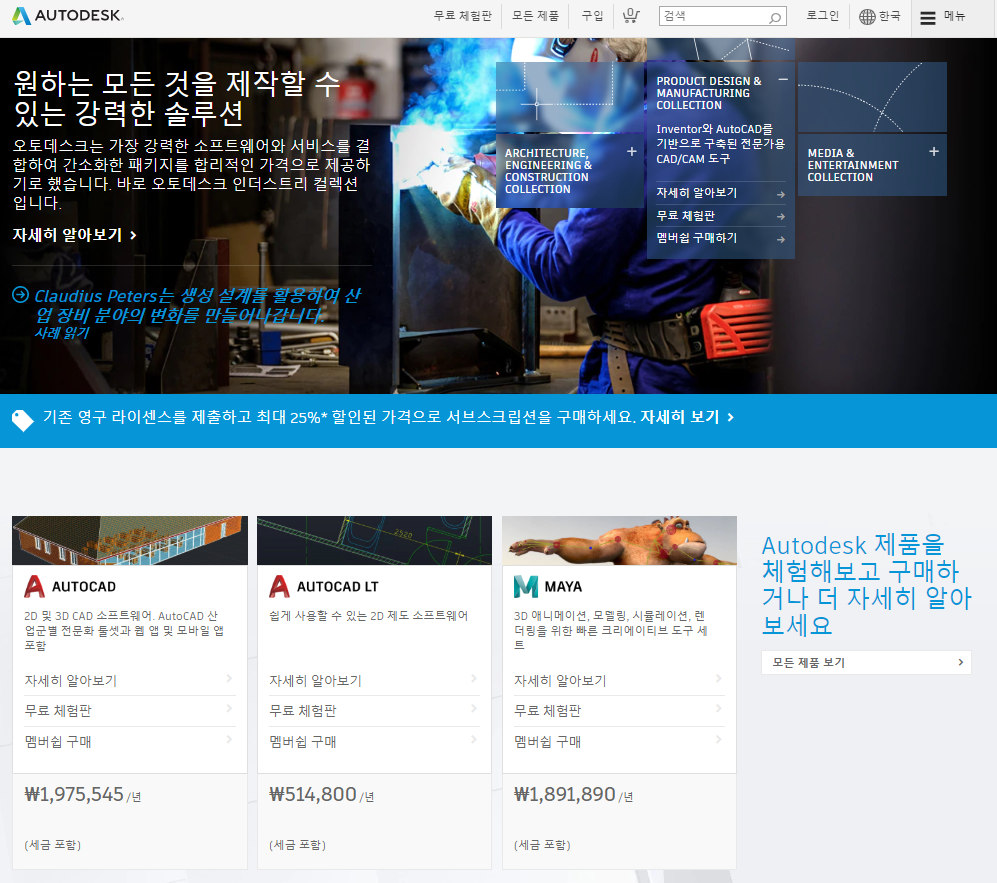This screenshot has height=883, width=997.
Task: Click the Media & Entertainment Collection label
Action: pyautogui.click(x=853, y=165)
